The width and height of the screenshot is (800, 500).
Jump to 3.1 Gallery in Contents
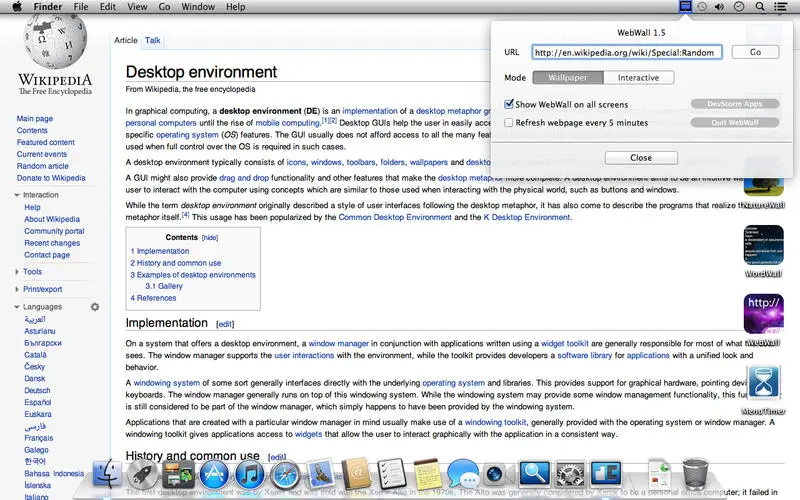pos(164,286)
